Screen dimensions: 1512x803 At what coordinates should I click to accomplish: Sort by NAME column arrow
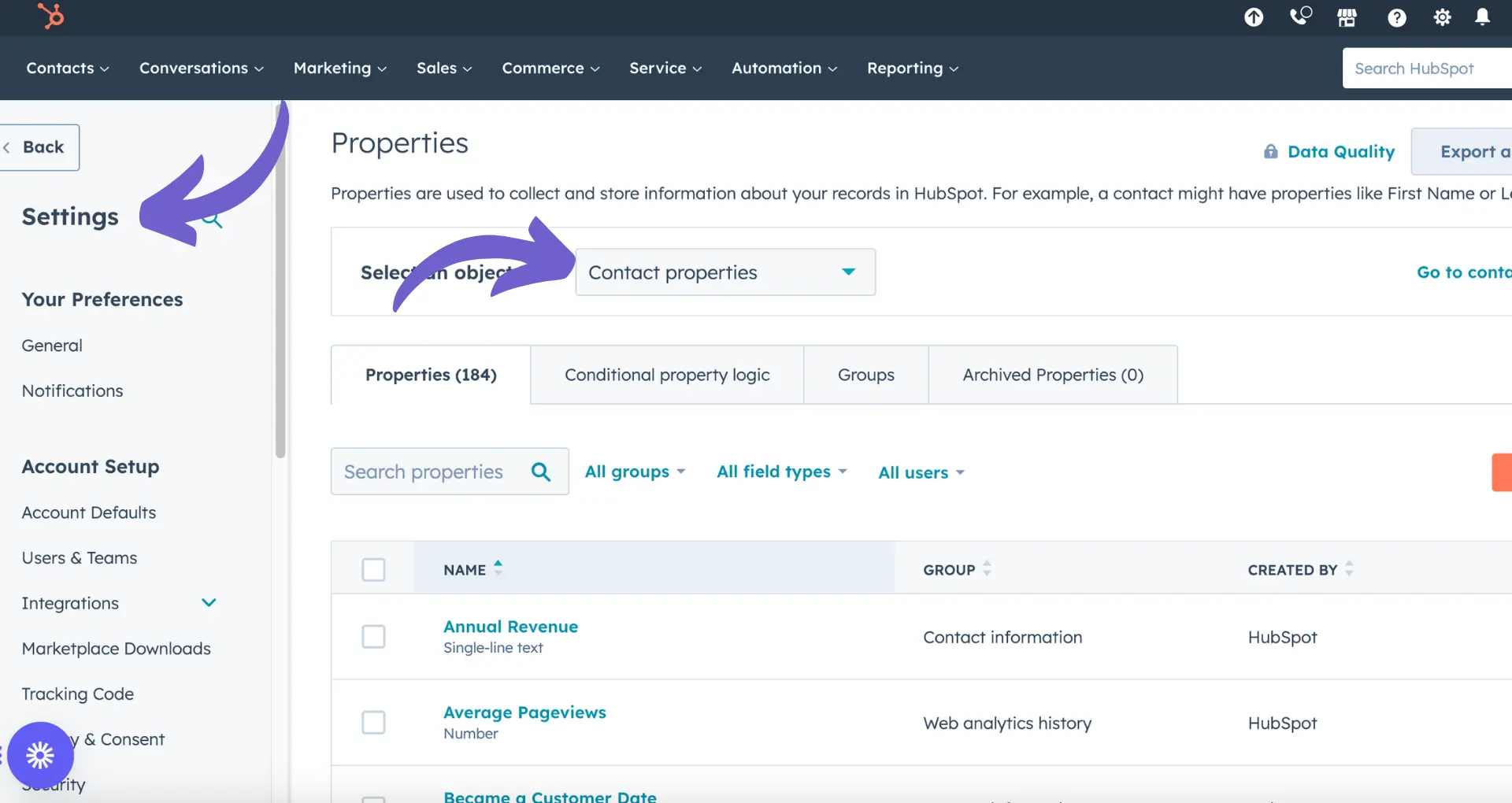click(498, 568)
